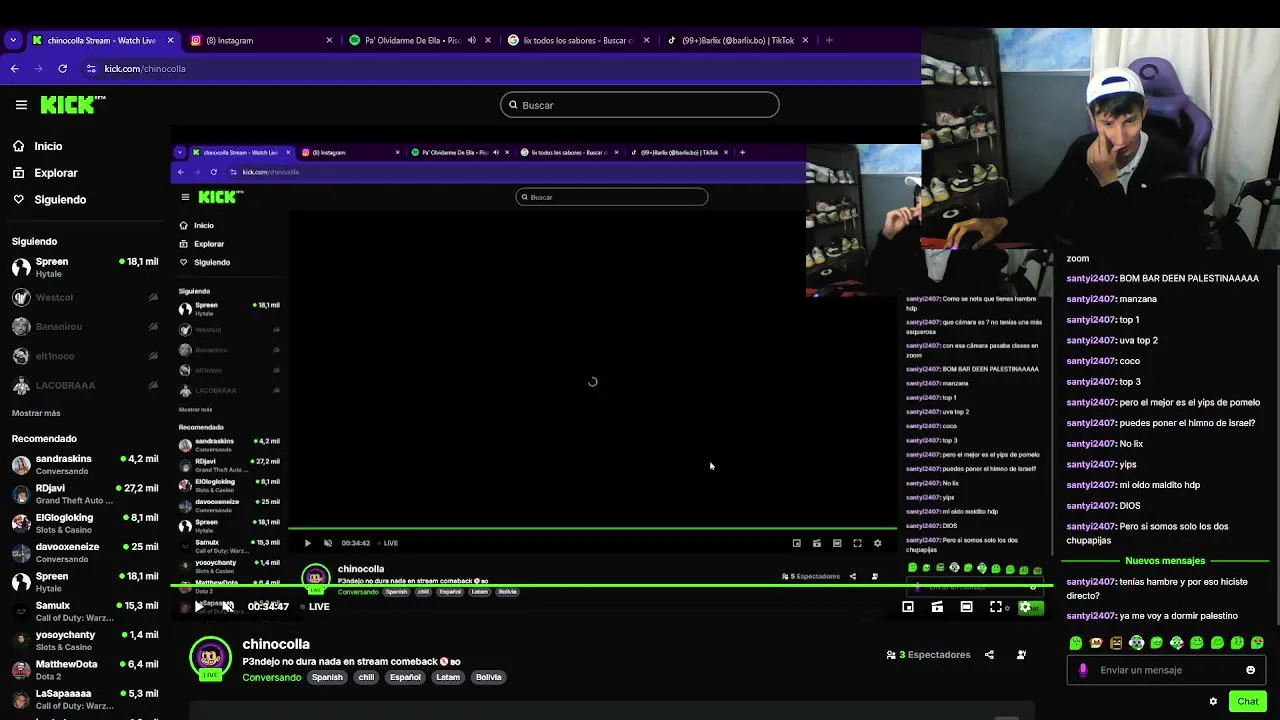This screenshot has width=1280, height=720.
Task: Click the Explorar compass icon
Action: pyautogui.click(x=19, y=173)
